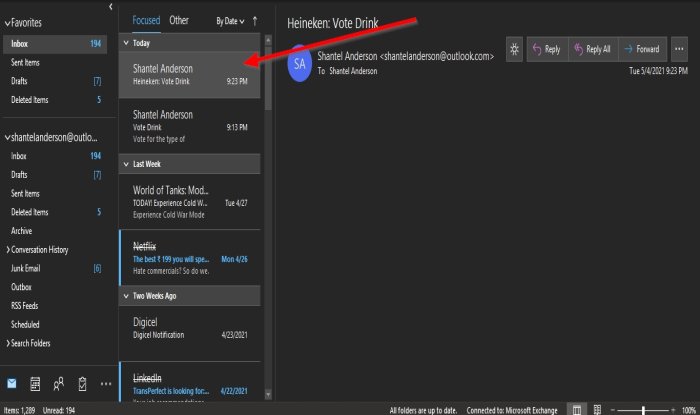The width and height of the screenshot is (700, 415).
Task: Select the Netflix email
Action: coord(190,258)
